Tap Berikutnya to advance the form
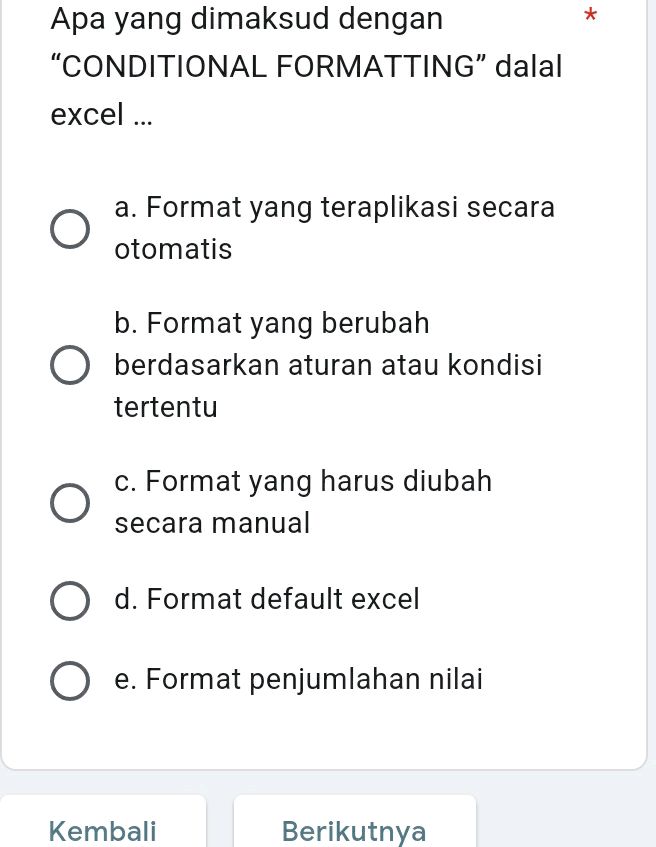This screenshot has width=656, height=847. pyautogui.click(x=354, y=831)
